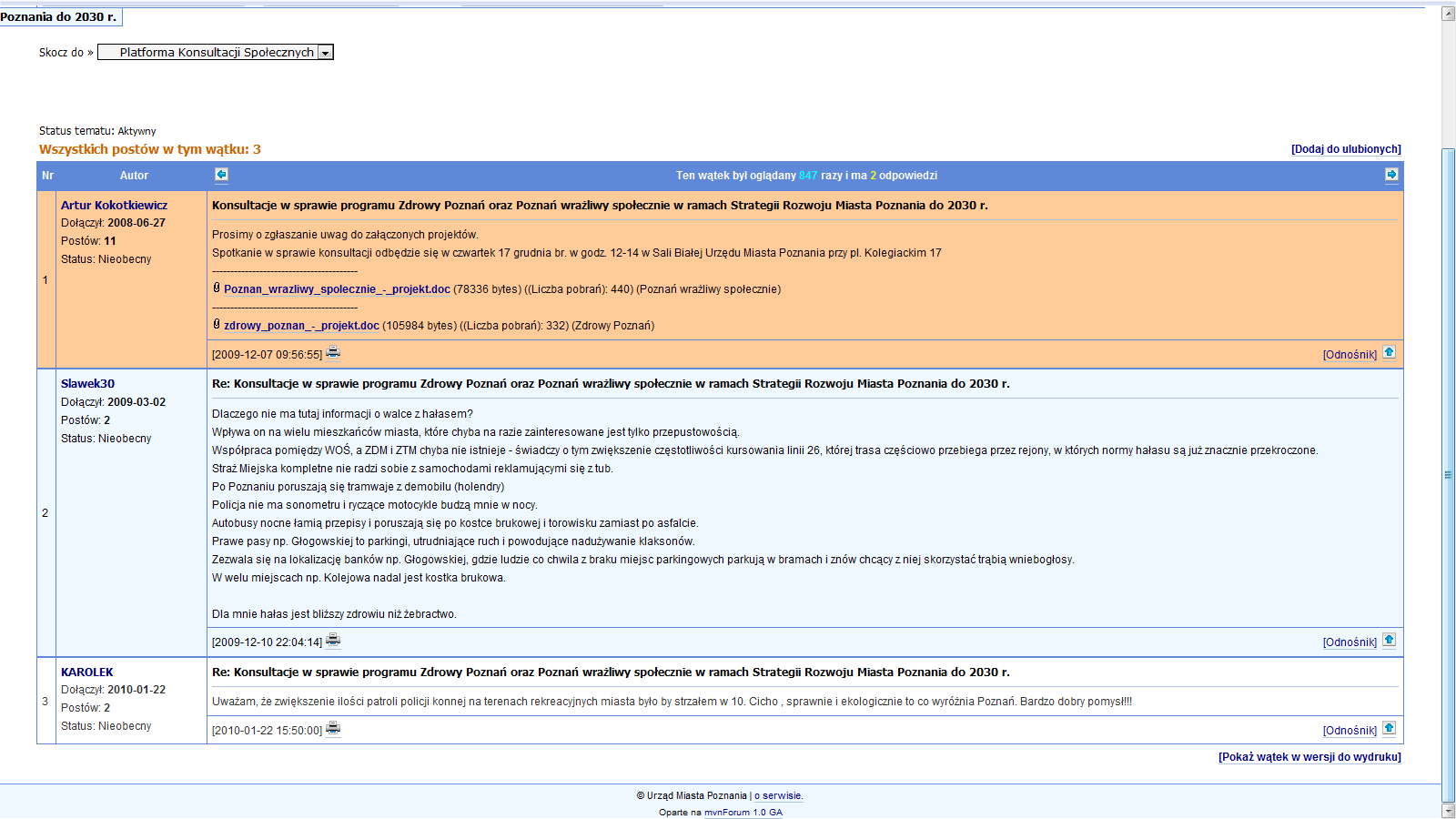This screenshot has width=1456, height=819.
Task: Download Poznan_wrazliwy_spolecznie_-_projekt.doc attachment
Action: [337, 289]
